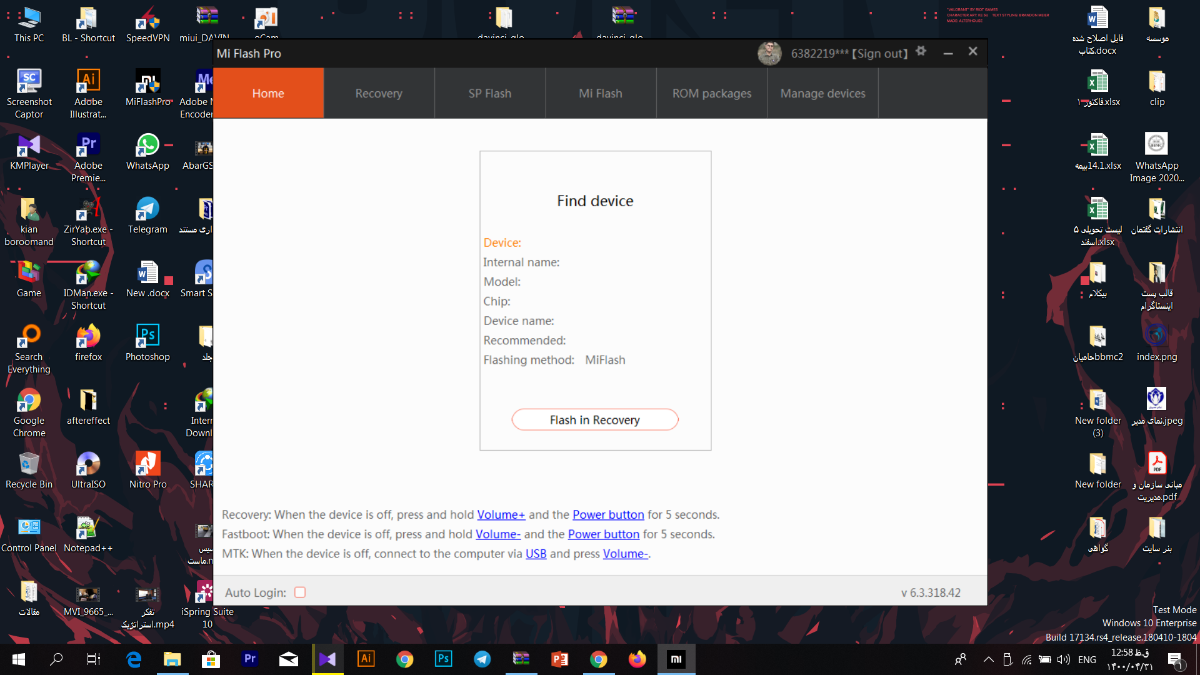Image resolution: width=1200 pixels, height=675 pixels.
Task: Open the Manage devices tab
Action: [x=823, y=93]
